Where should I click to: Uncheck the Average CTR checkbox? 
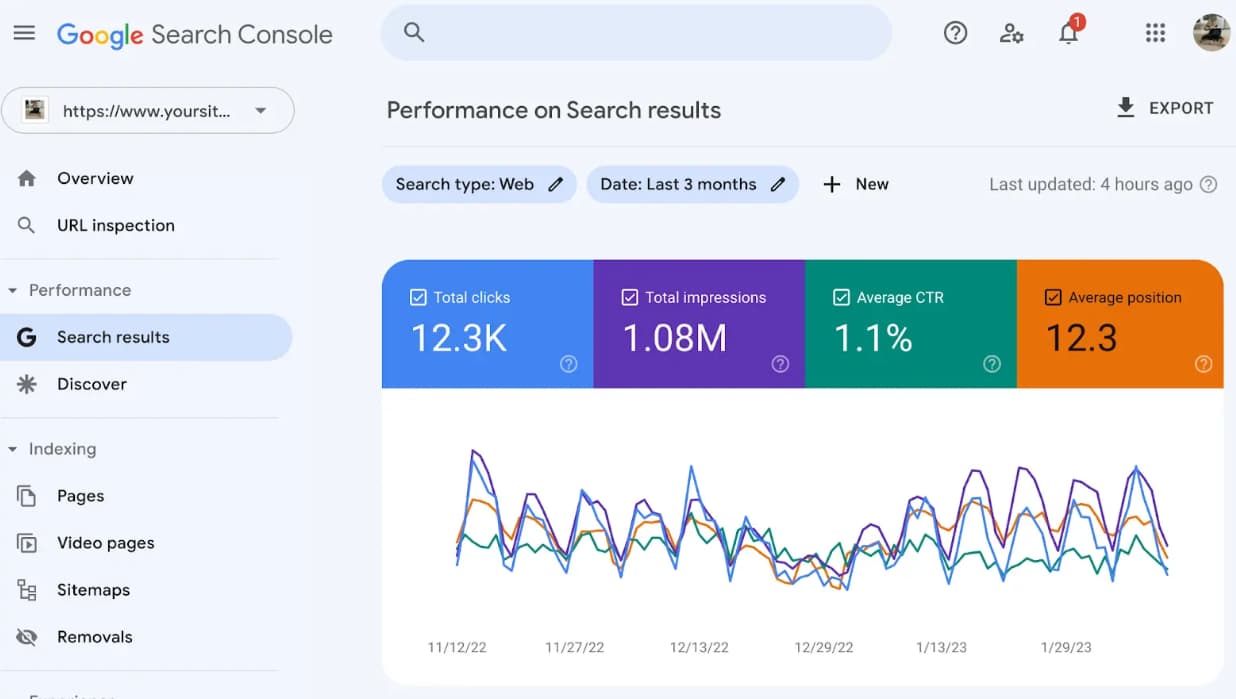[842, 297]
